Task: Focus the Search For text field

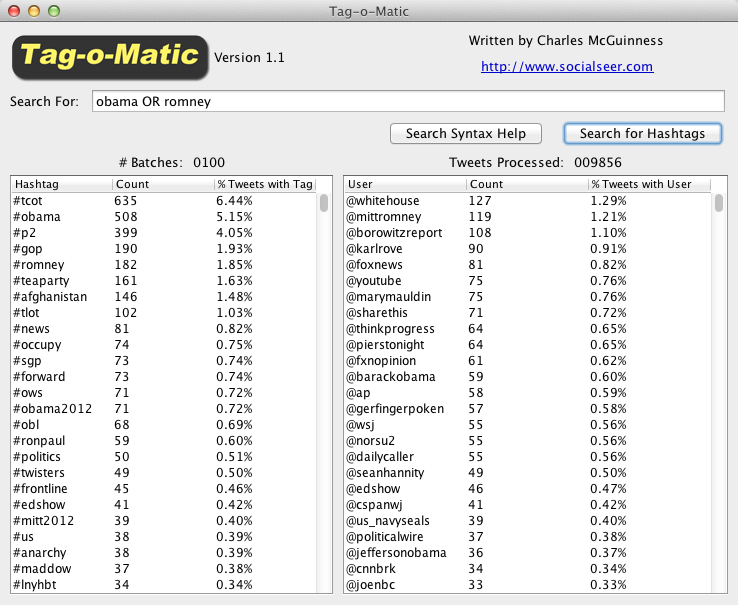Action: coord(408,101)
